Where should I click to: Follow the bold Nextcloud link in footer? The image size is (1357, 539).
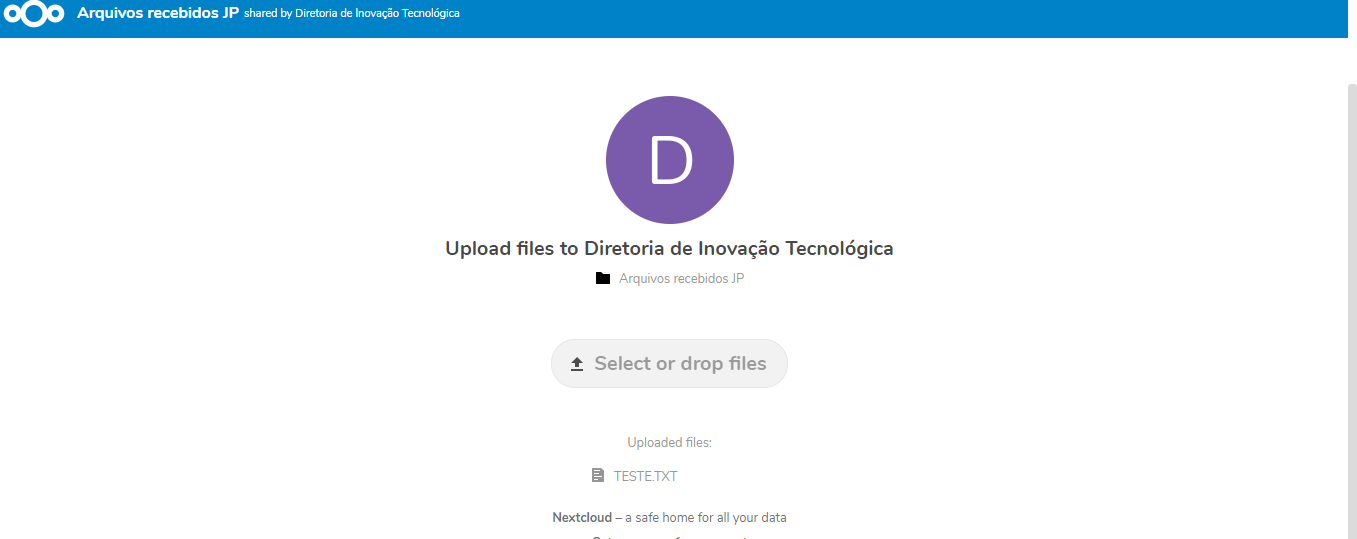[x=581, y=518]
